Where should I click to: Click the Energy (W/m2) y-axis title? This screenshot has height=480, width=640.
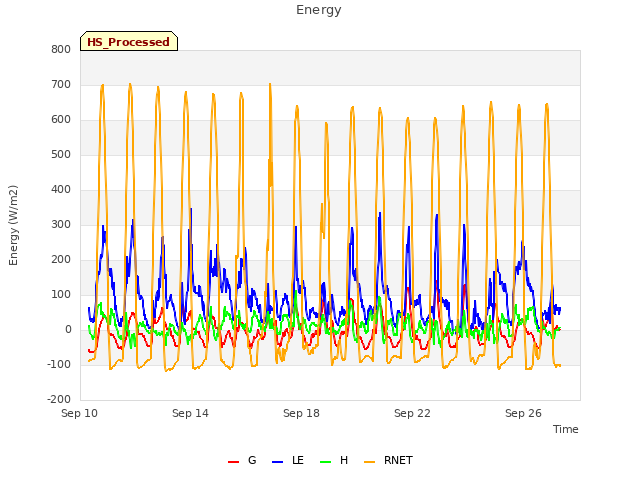click(x=13, y=225)
